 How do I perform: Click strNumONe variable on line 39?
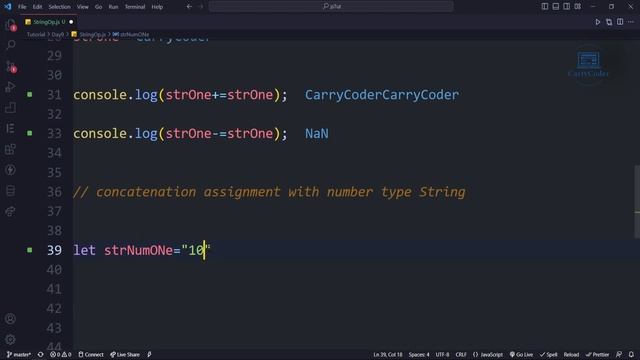[138, 250]
